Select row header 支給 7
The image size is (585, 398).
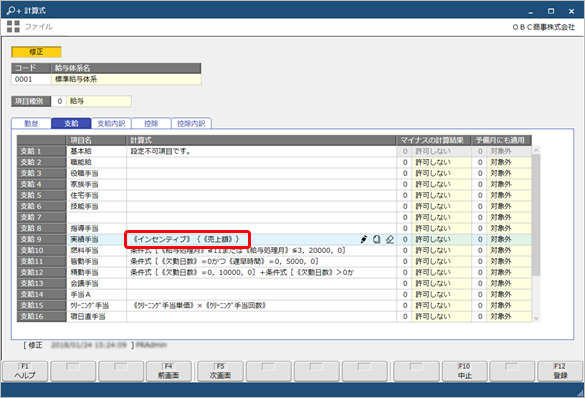tap(41, 217)
